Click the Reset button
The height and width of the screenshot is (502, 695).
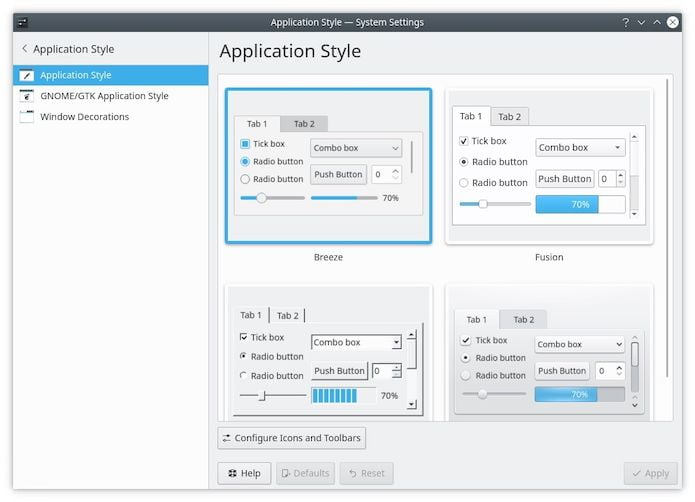click(x=367, y=473)
